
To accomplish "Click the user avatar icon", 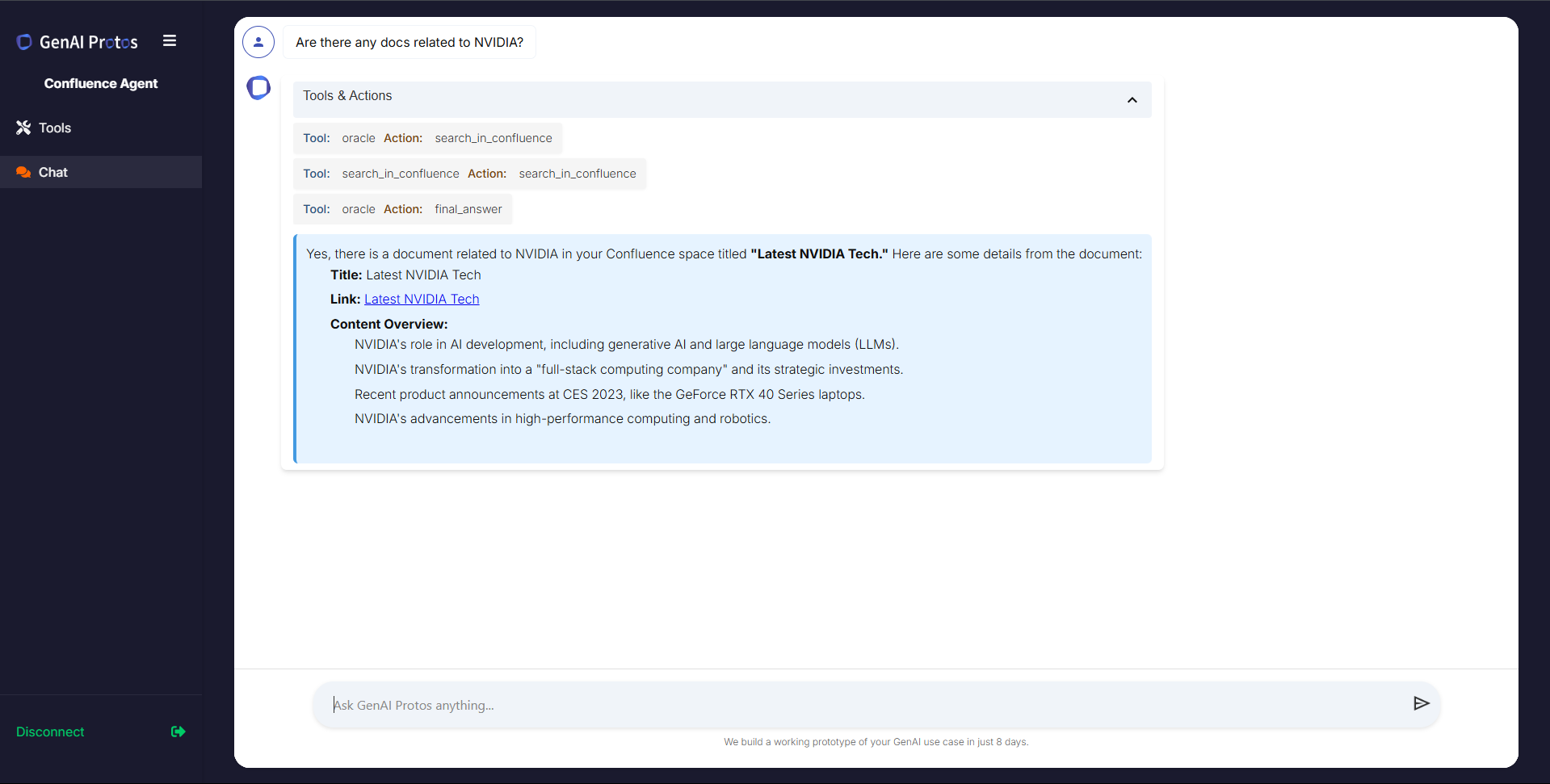I will click(258, 42).
